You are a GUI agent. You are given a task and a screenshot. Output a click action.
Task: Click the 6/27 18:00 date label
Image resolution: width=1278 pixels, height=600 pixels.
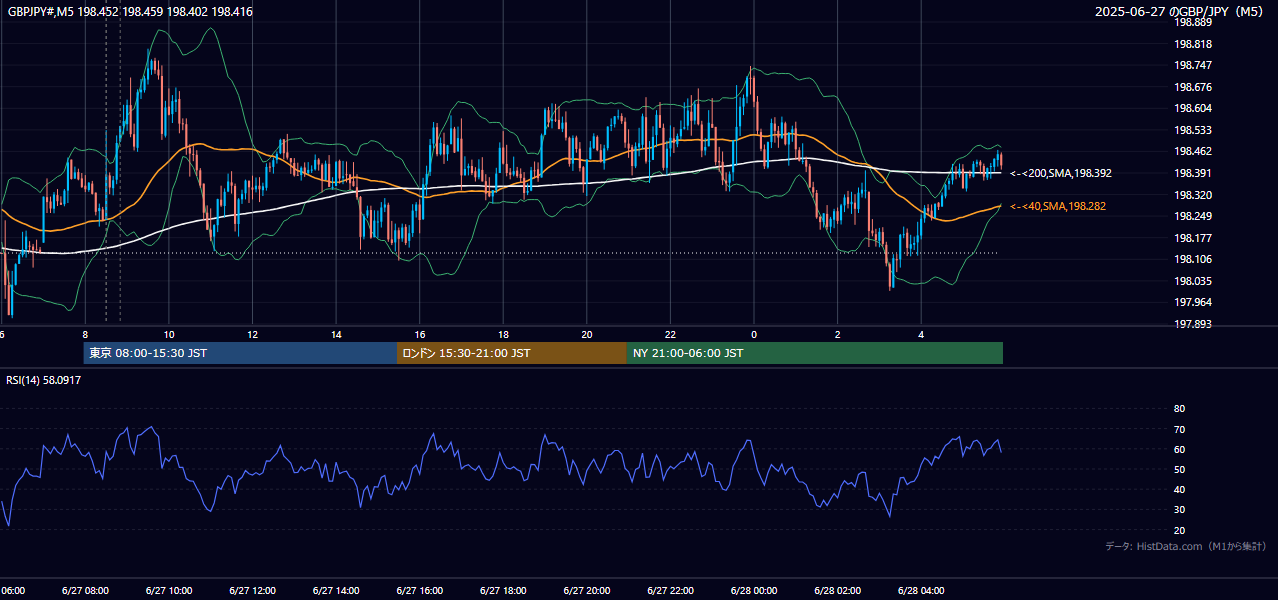[x=503, y=590]
